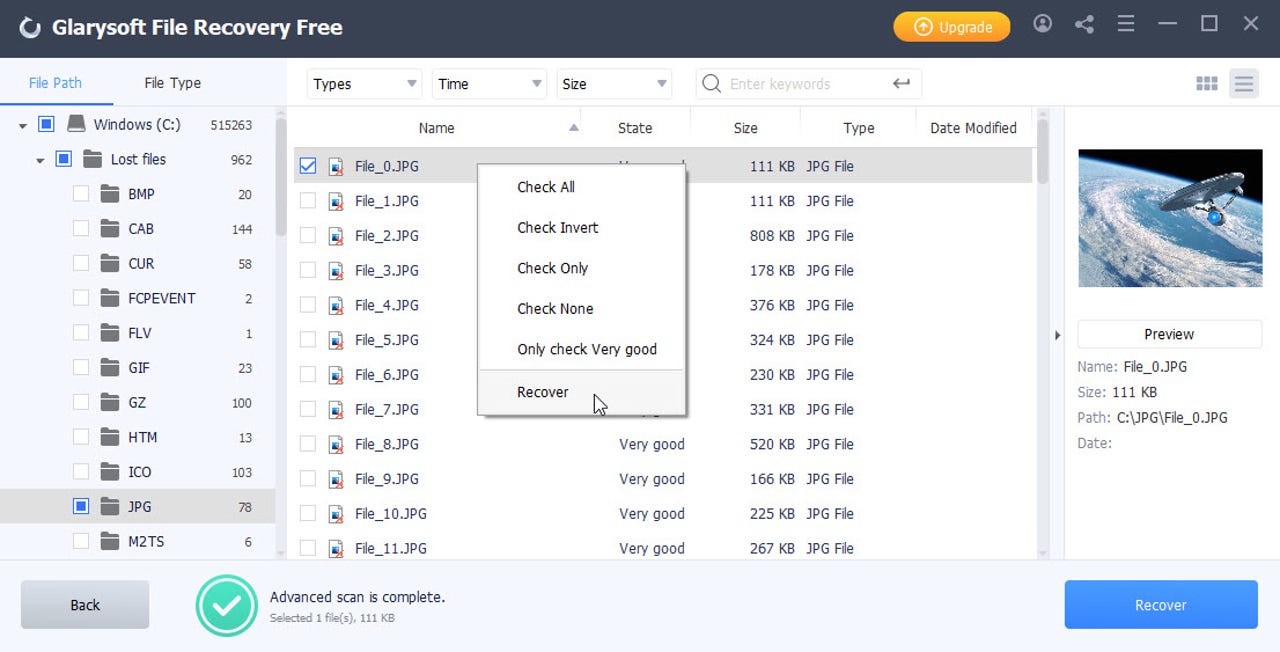Image resolution: width=1280 pixels, height=652 pixels.
Task: Select the ICO folder icon
Action: pyautogui.click(x=110, y=472)
